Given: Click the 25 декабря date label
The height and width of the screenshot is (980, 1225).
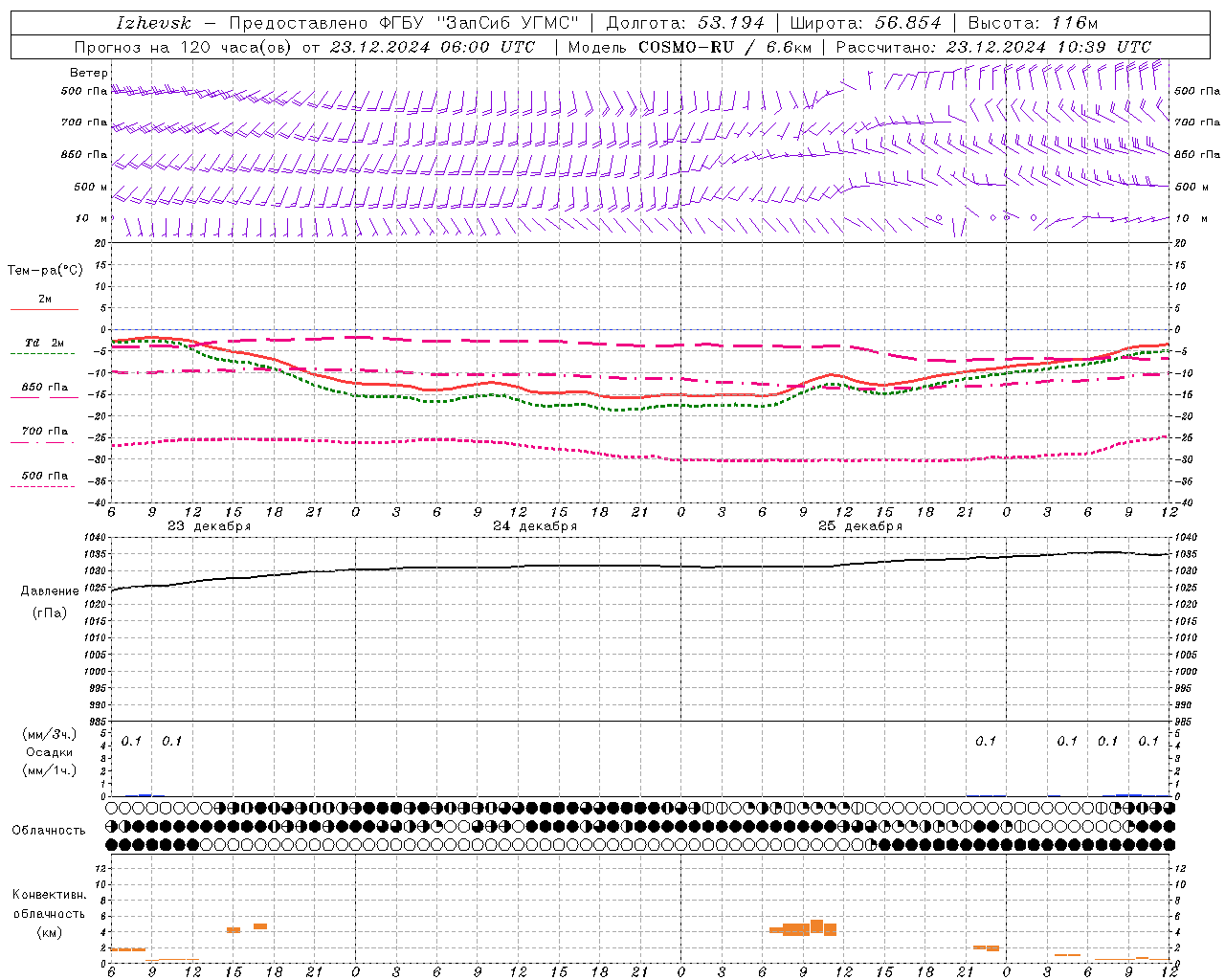Looking at the screenshot, I should point(860,526).
